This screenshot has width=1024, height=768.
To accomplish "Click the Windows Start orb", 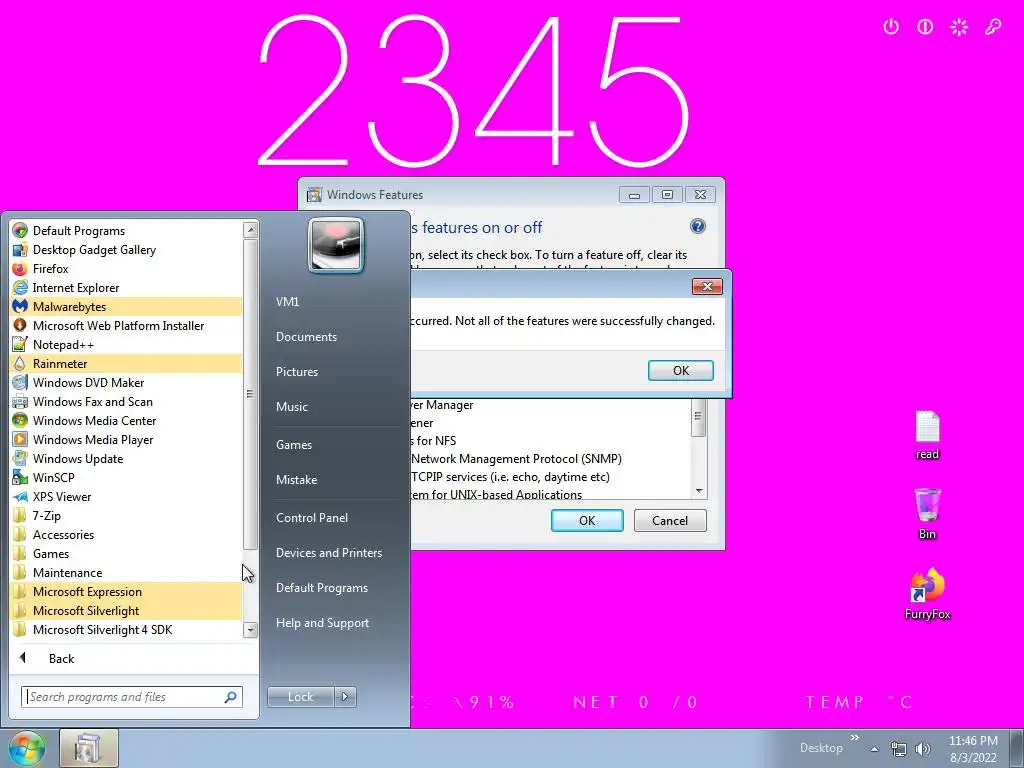I will (27, 748).
